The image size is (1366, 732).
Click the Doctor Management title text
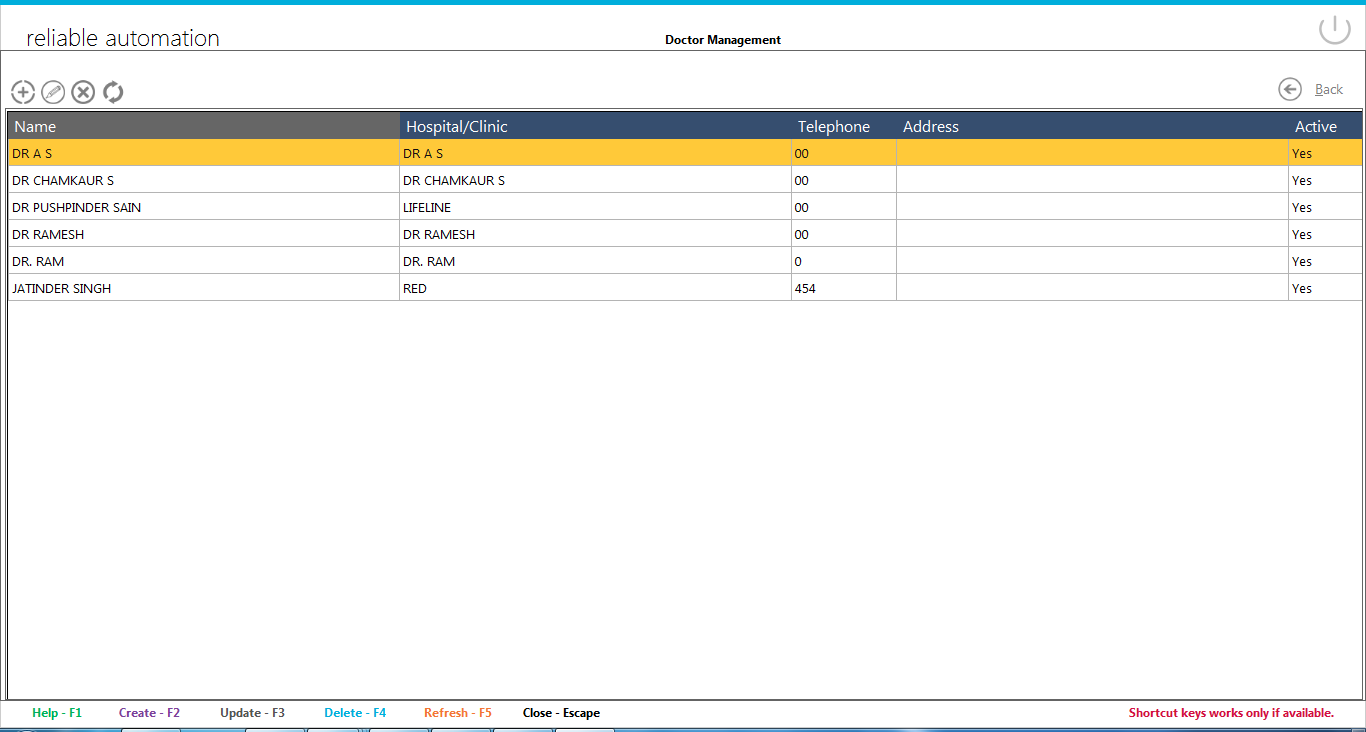tap(723, 40)
